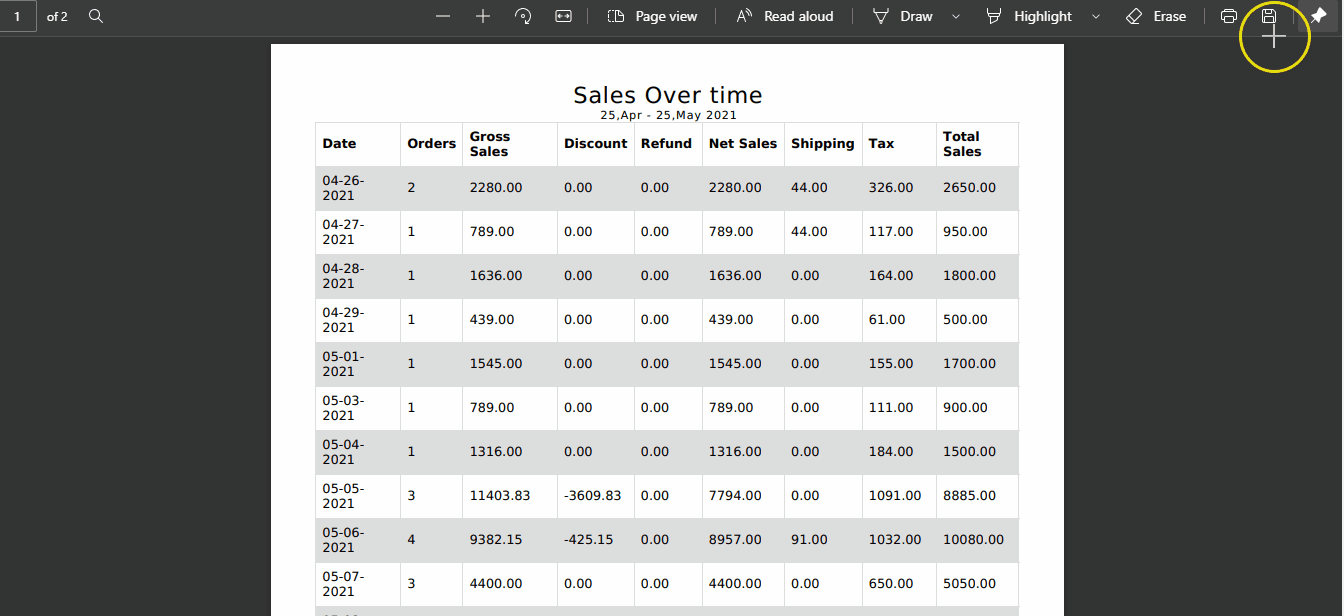Activate the Draw tool
The height and width of the screenshot is (616, 1344).
[x=903, y=16]
